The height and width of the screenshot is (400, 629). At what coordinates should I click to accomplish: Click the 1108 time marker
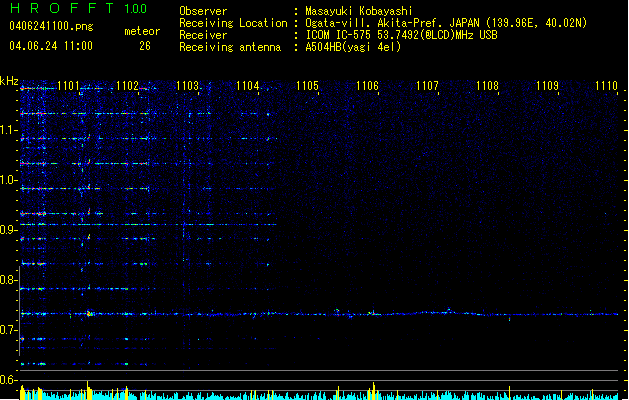(487, 85)
